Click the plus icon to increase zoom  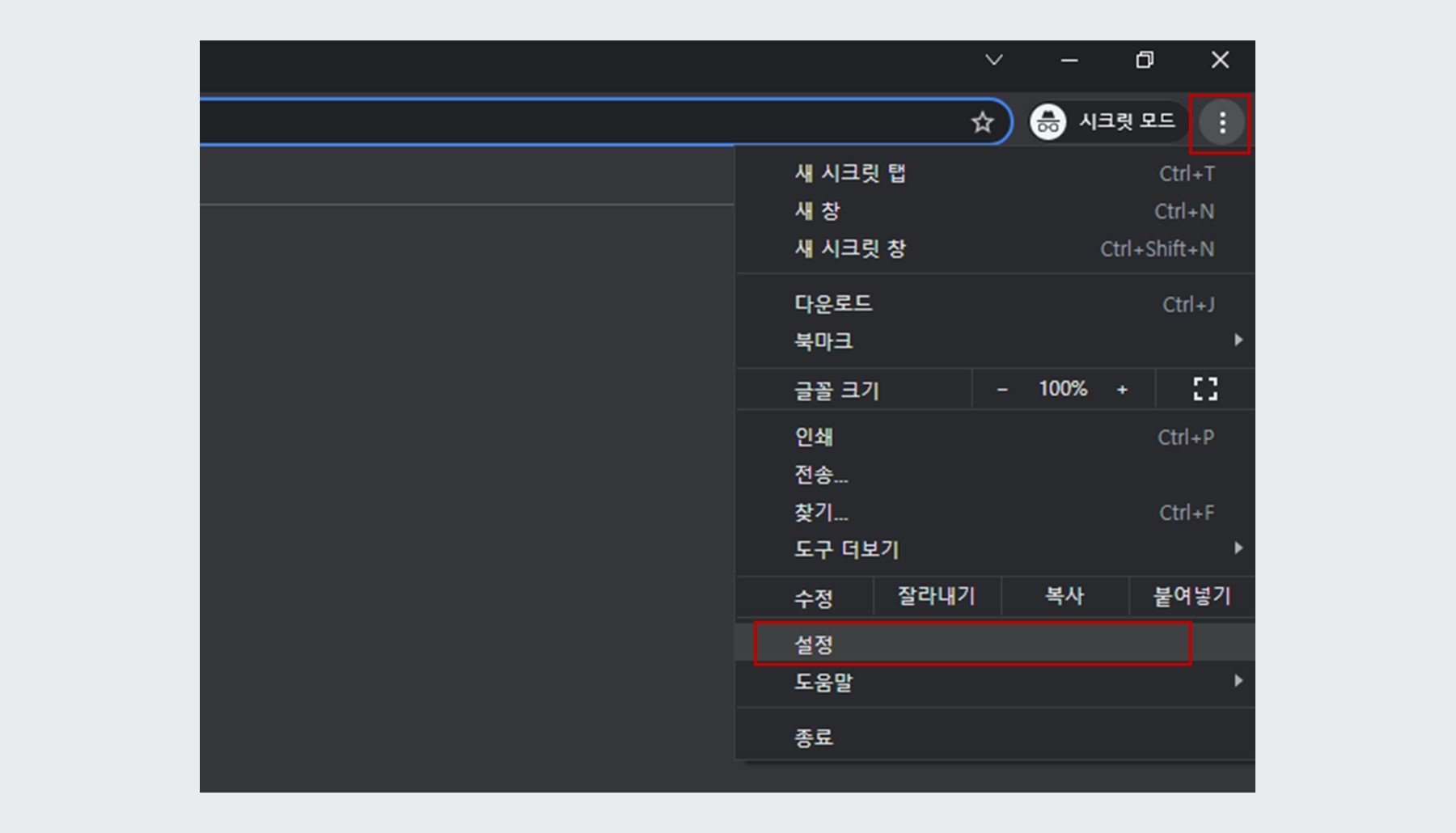(x=1123, y=389)
